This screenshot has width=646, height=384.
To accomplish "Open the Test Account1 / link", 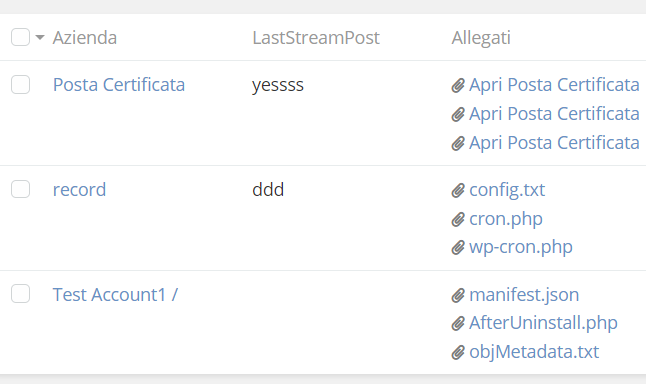I will pyautogui.click(x=115, y=295).
